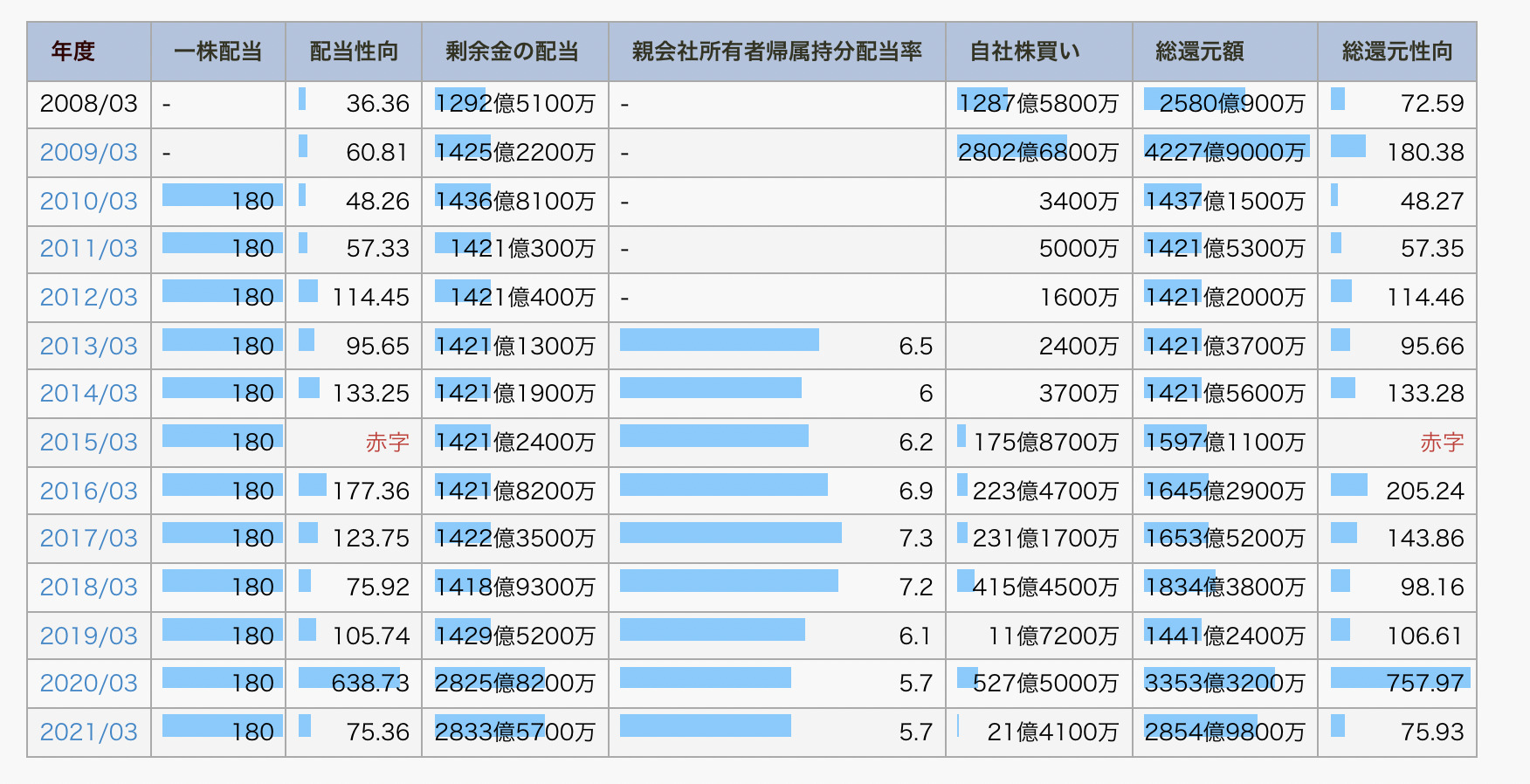Click the 配当性向 column header
Viewport: 1530px width, 784px height.
point(354,52)
